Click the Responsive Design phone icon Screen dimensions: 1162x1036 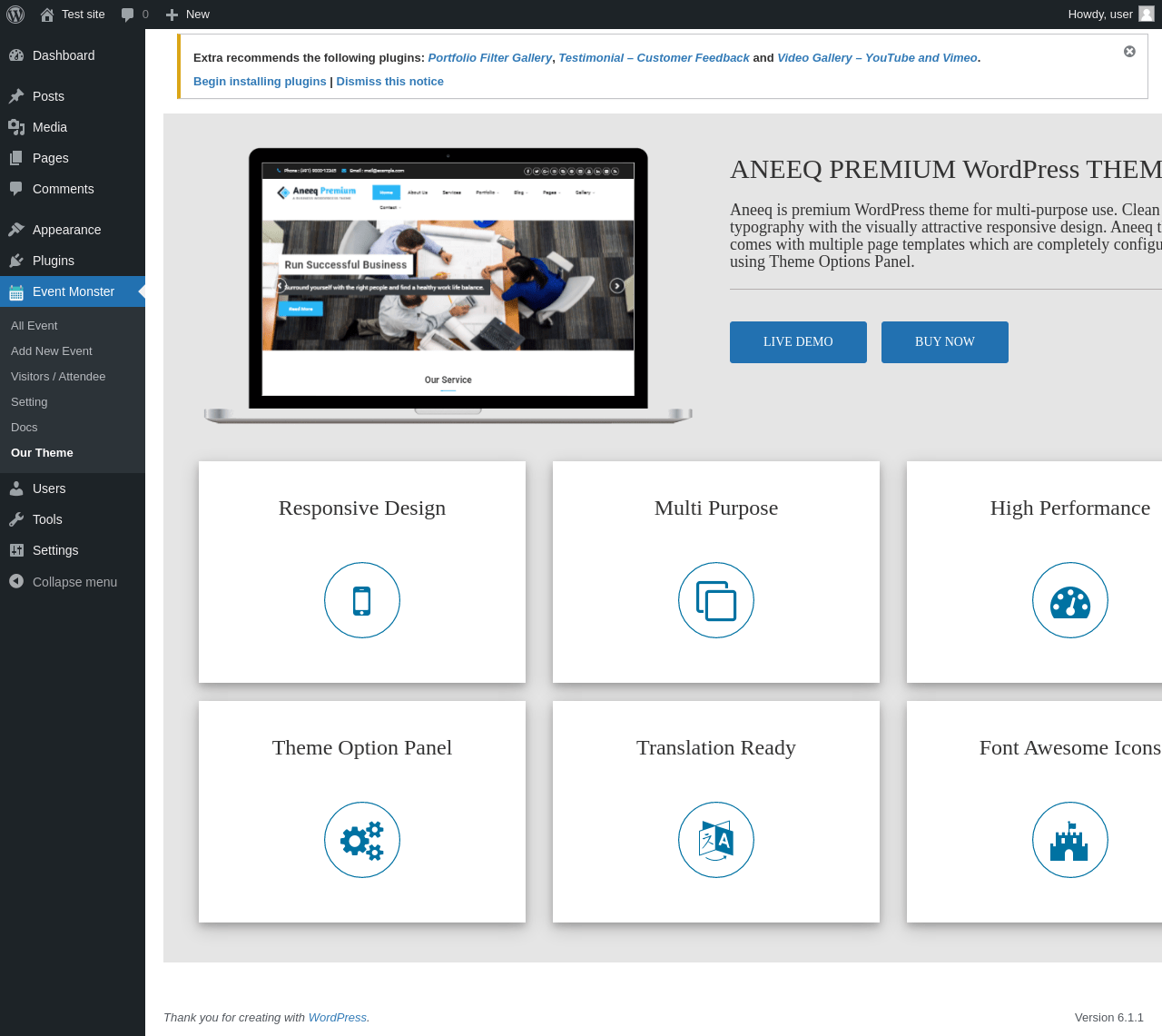point(362,600)
